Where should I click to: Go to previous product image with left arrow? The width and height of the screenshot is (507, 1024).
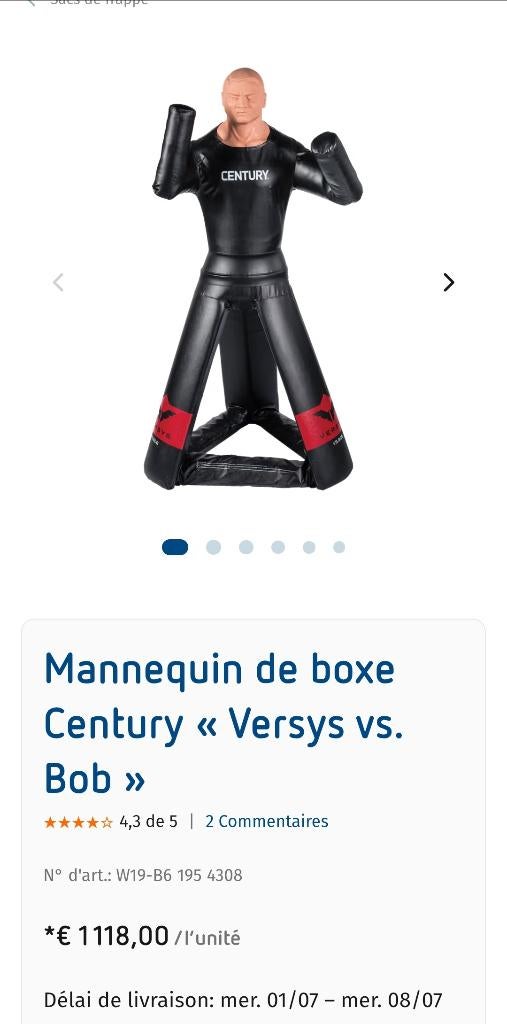[58, 282]
